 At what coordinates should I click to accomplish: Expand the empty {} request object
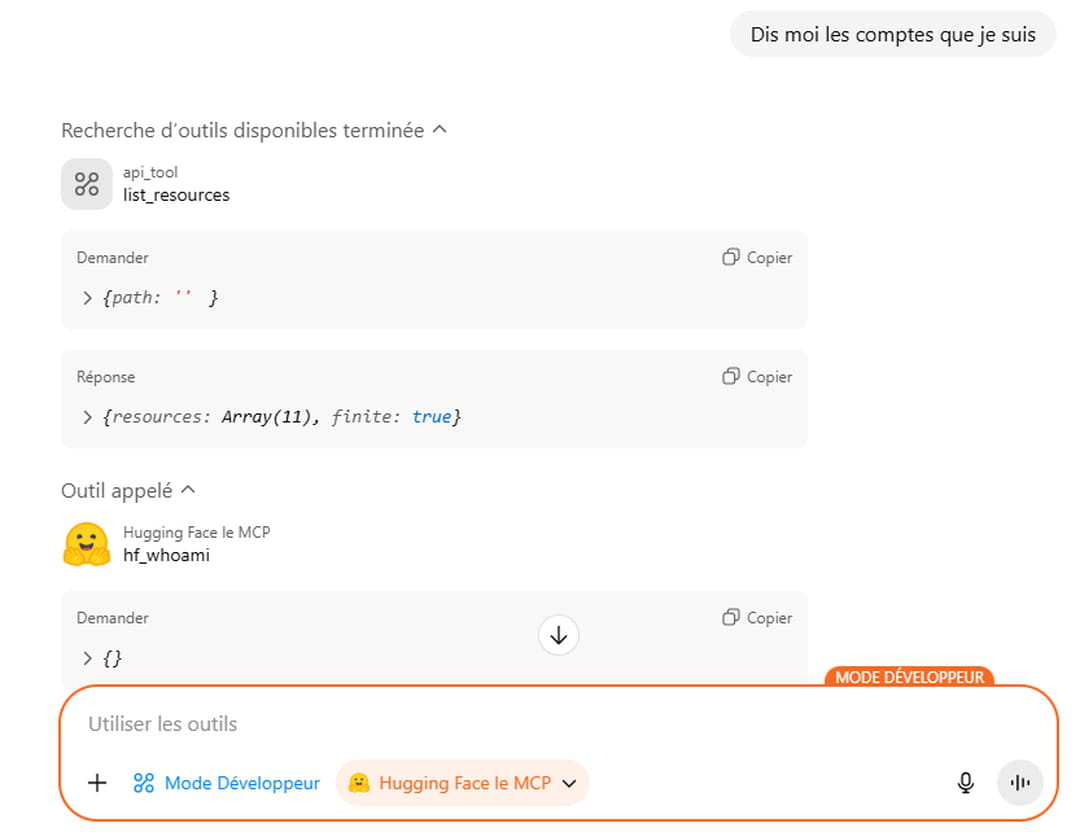(88, 658)
